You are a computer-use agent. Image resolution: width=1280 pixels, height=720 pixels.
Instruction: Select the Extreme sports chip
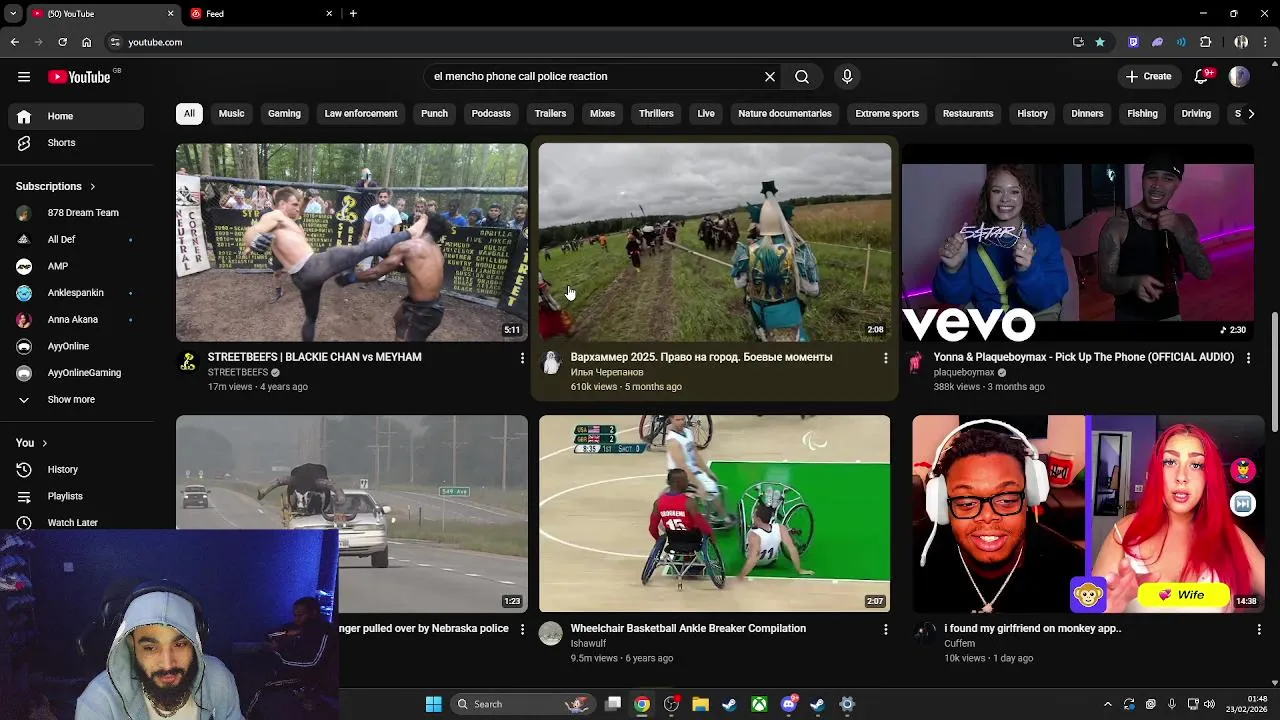[887, 113]
